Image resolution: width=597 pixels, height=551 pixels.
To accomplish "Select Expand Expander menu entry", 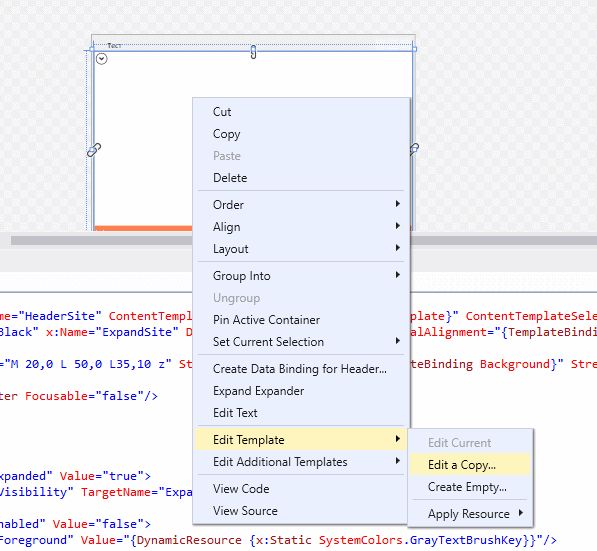I will (301, 391).
